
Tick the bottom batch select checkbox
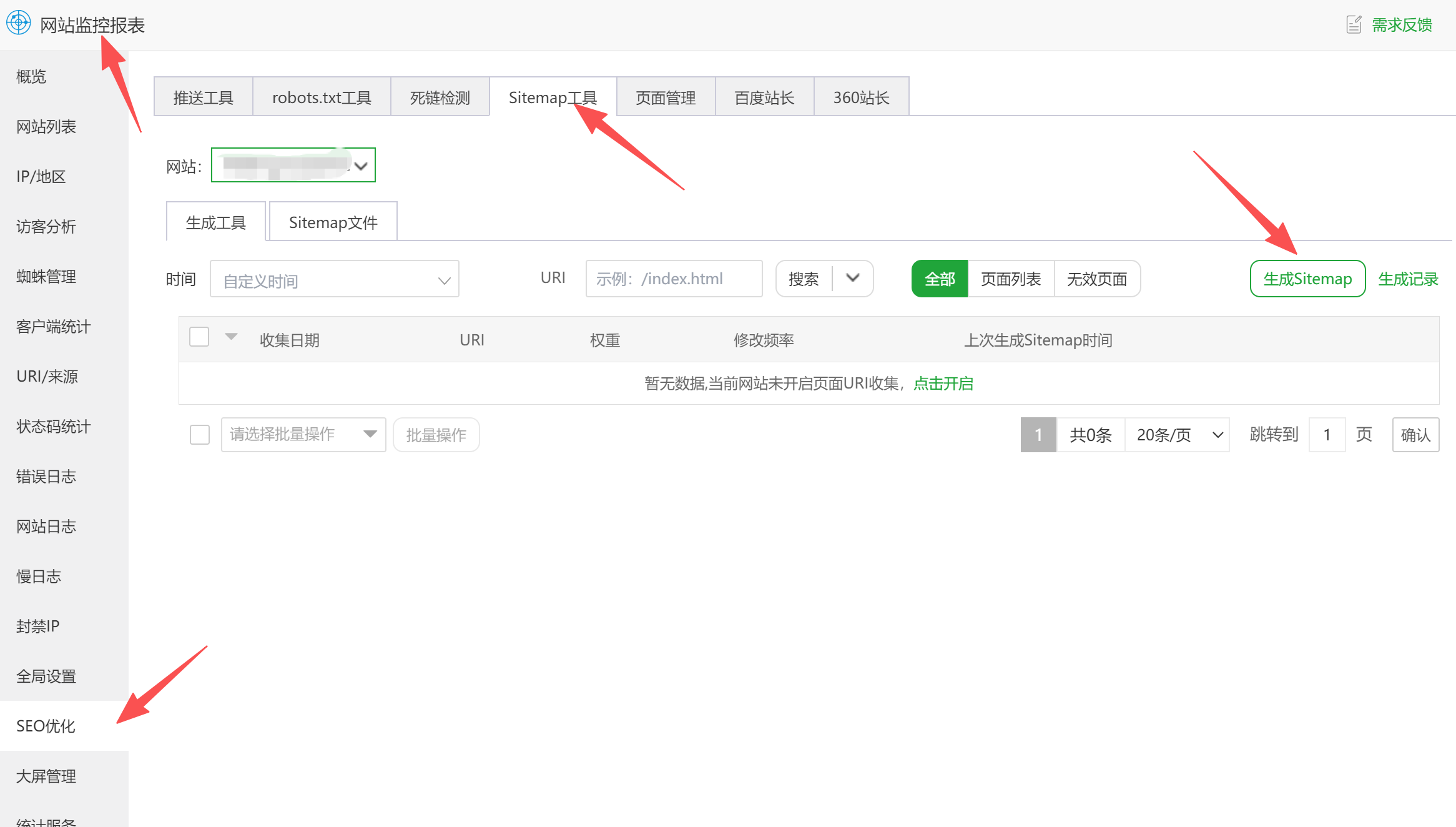[x=200, y=435]
